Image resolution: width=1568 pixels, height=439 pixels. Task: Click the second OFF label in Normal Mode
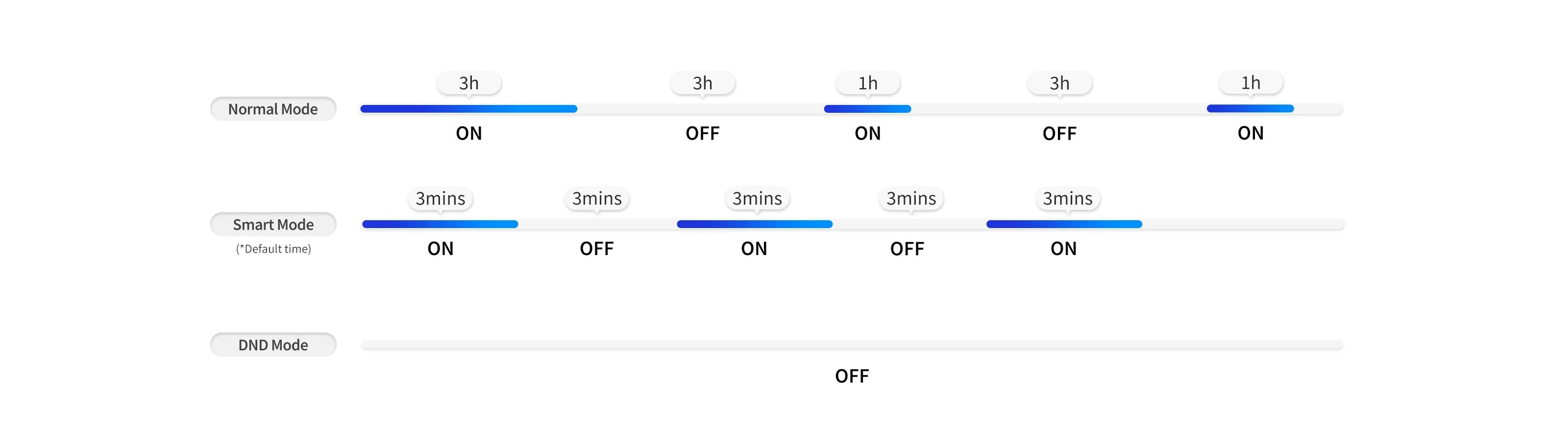pyautogui.click(x=1059, y=133)
